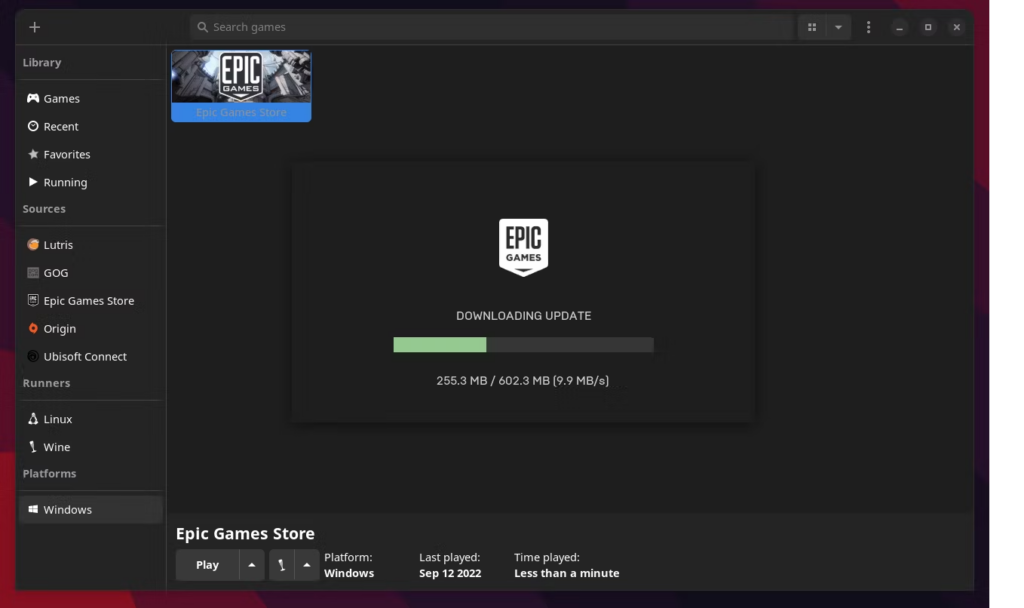The width and height of the screenshot is (1024, 608).
Task: Focus the Search games field
Action: click(x=492, y=27)
